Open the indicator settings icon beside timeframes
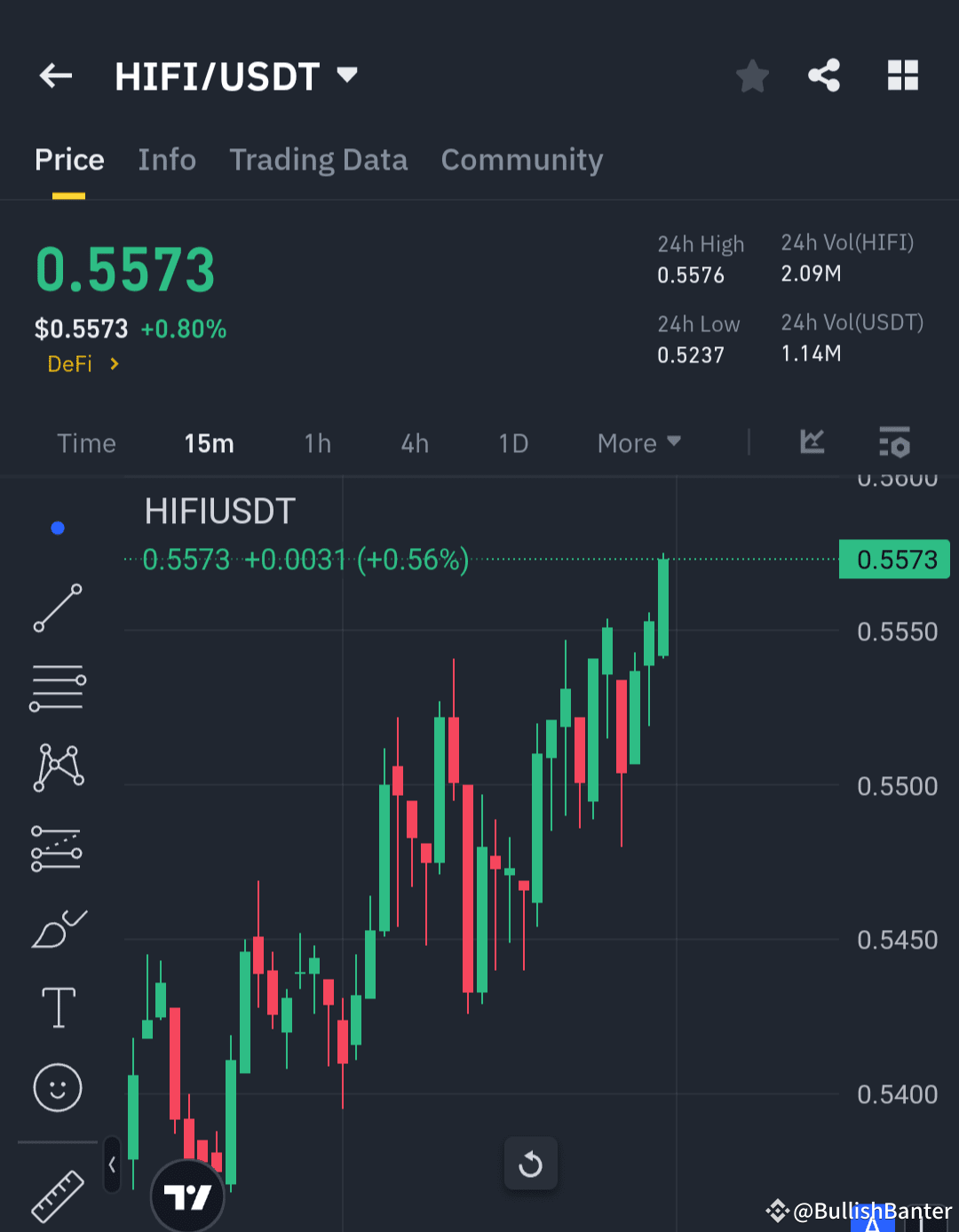Screen dimensions: 959x1232 tap(894, 442)
